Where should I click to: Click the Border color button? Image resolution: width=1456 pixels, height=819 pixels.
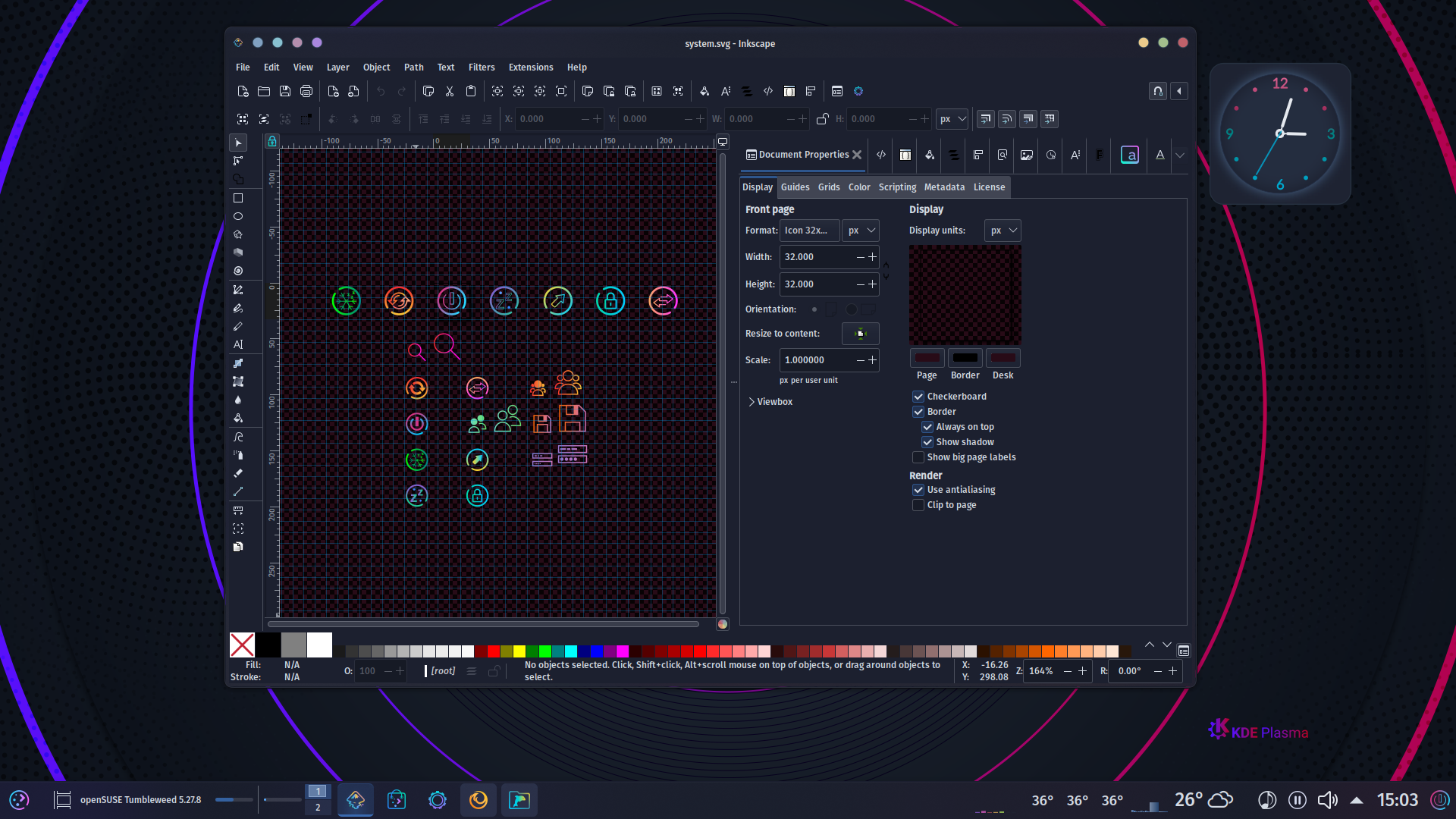pos(965,358)
